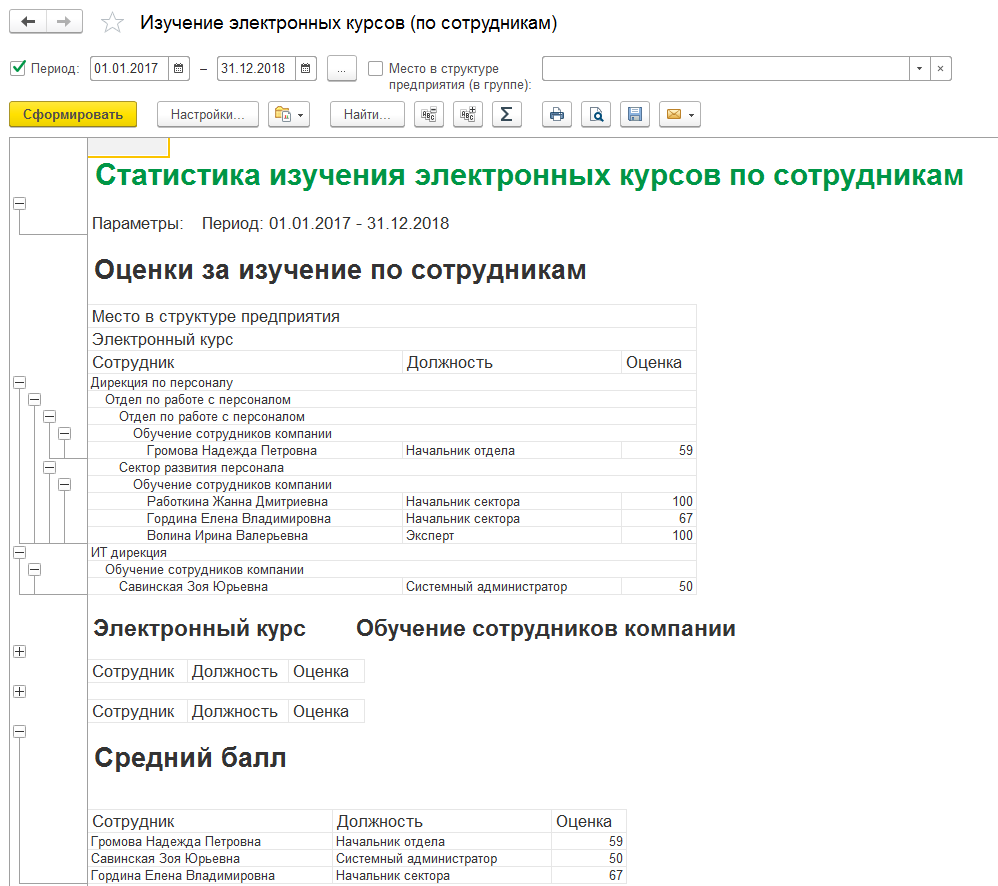Open the enterprise structure field dropdown arrow
Viewport: 998px width, 886px height.
(918, 69)
